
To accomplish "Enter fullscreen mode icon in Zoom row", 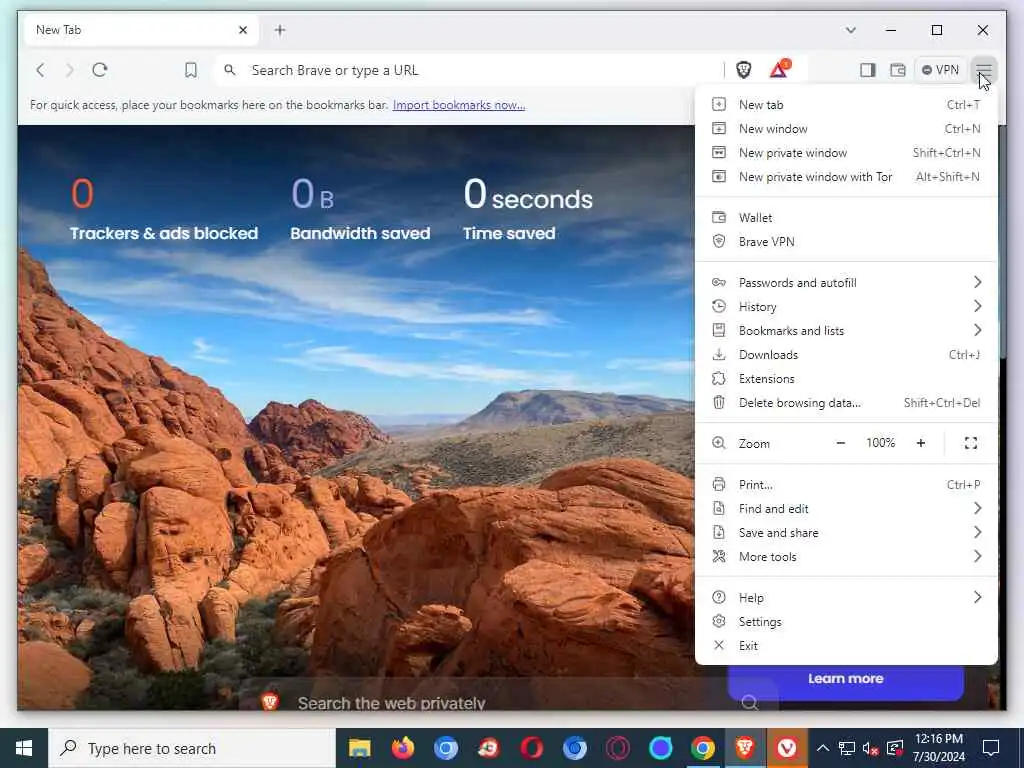I will click(970, 443).
